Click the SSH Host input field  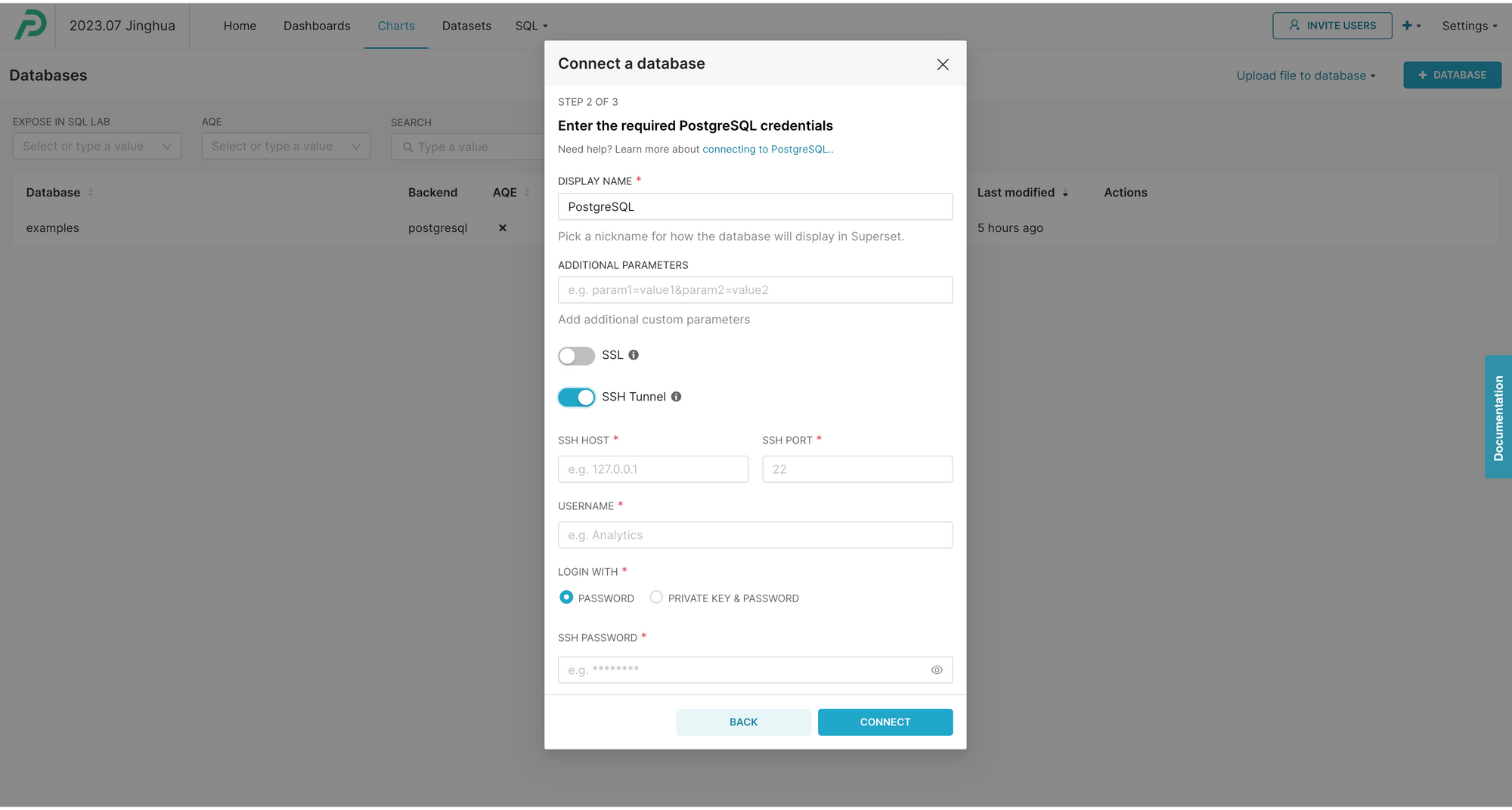coord(652,468)
